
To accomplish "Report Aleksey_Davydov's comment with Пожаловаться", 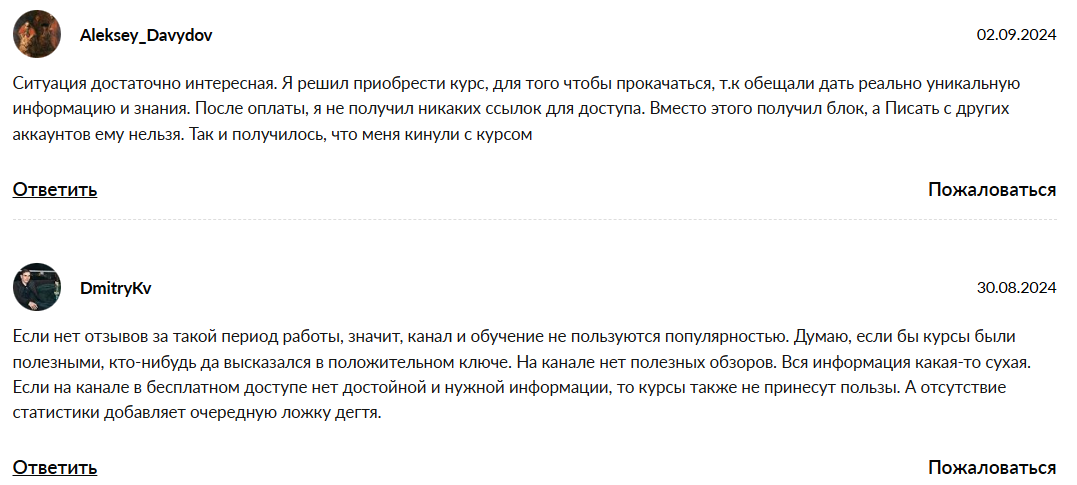I will [991, 190].
